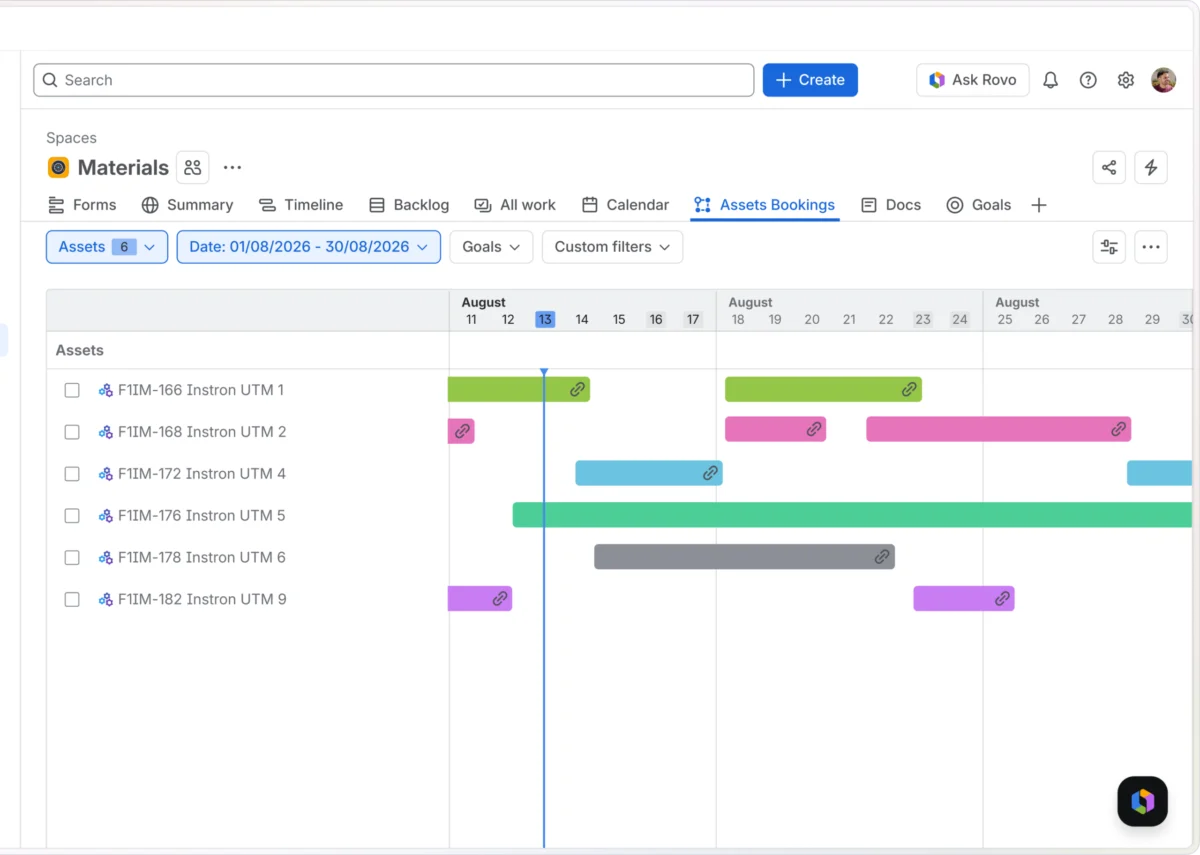Select the F1IM-182 Instron UTM 9 checkbox
This screenshot has width=1200, height=855.
[72, 600]
